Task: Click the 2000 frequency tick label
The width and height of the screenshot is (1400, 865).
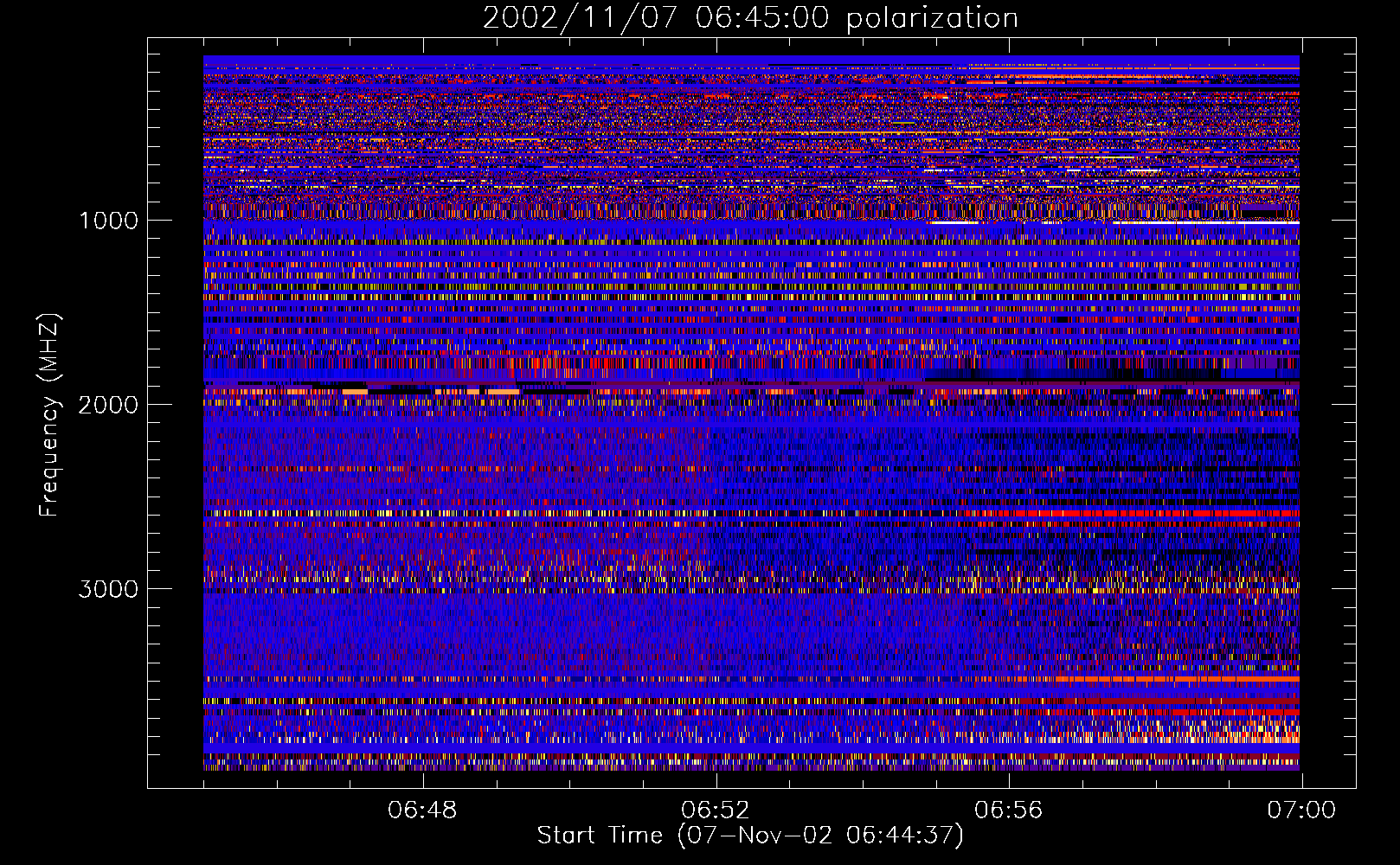Action: click(108, 405)
